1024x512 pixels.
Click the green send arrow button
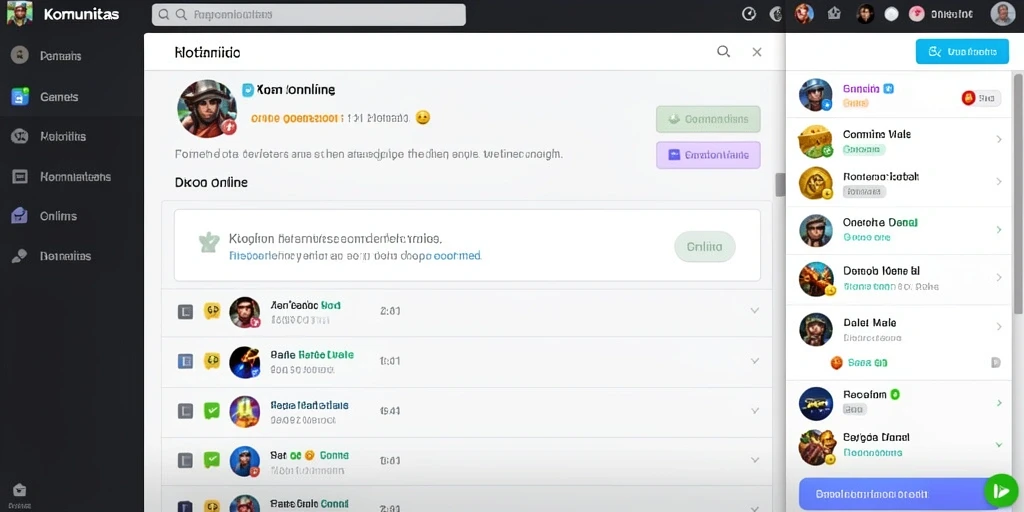(1000, 490)
